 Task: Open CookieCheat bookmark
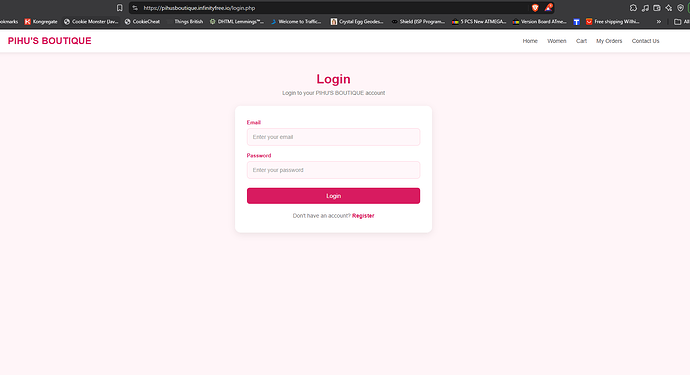(x=142, y=22)
